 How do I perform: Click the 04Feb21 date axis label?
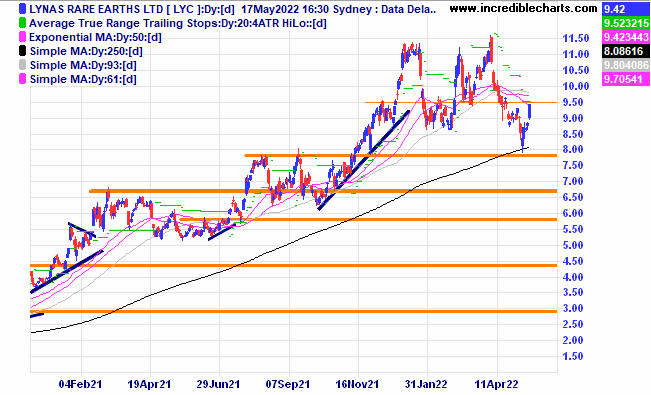point(80,384)
